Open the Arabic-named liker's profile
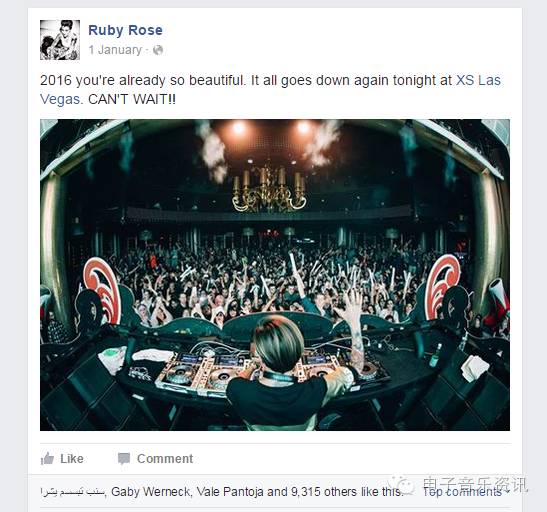547x512 pixels. coord(73,492)
